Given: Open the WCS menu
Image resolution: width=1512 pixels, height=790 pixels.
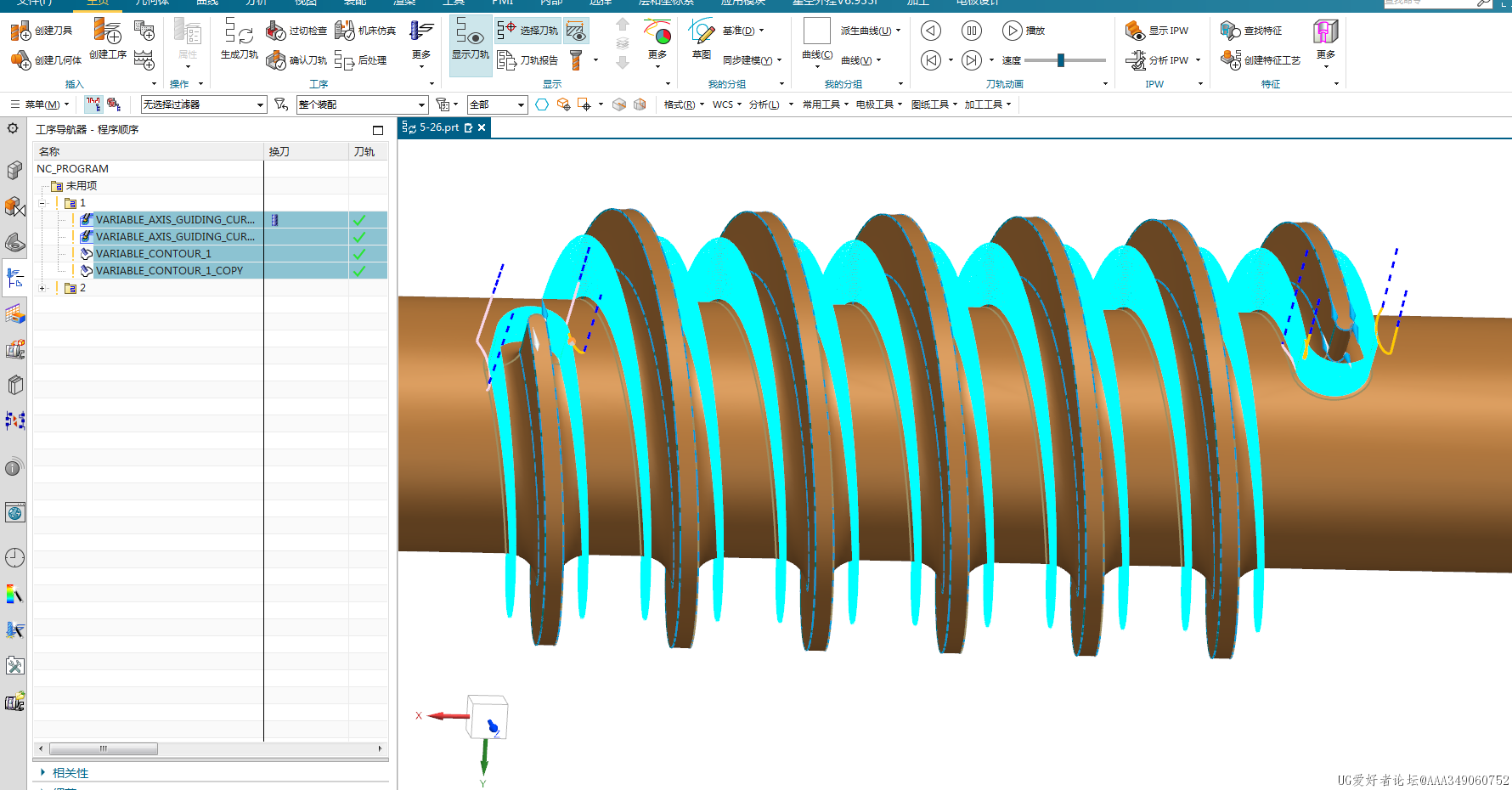Looking at the screenshot, I should pos(726,104).
